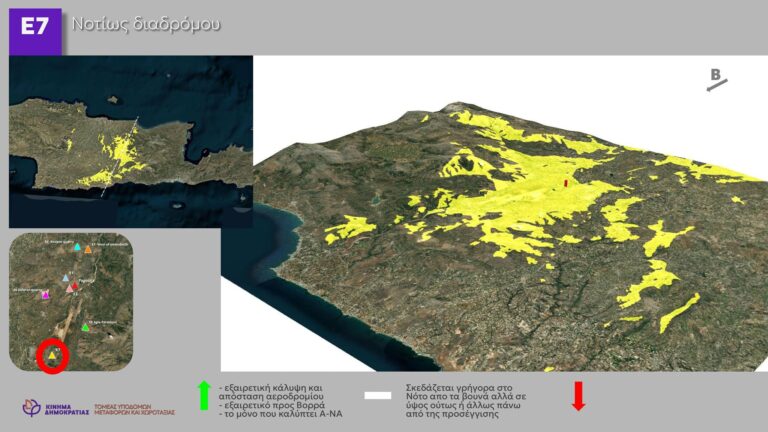
Task: Click the red down arrow in the legend
Action: (578, 396)
